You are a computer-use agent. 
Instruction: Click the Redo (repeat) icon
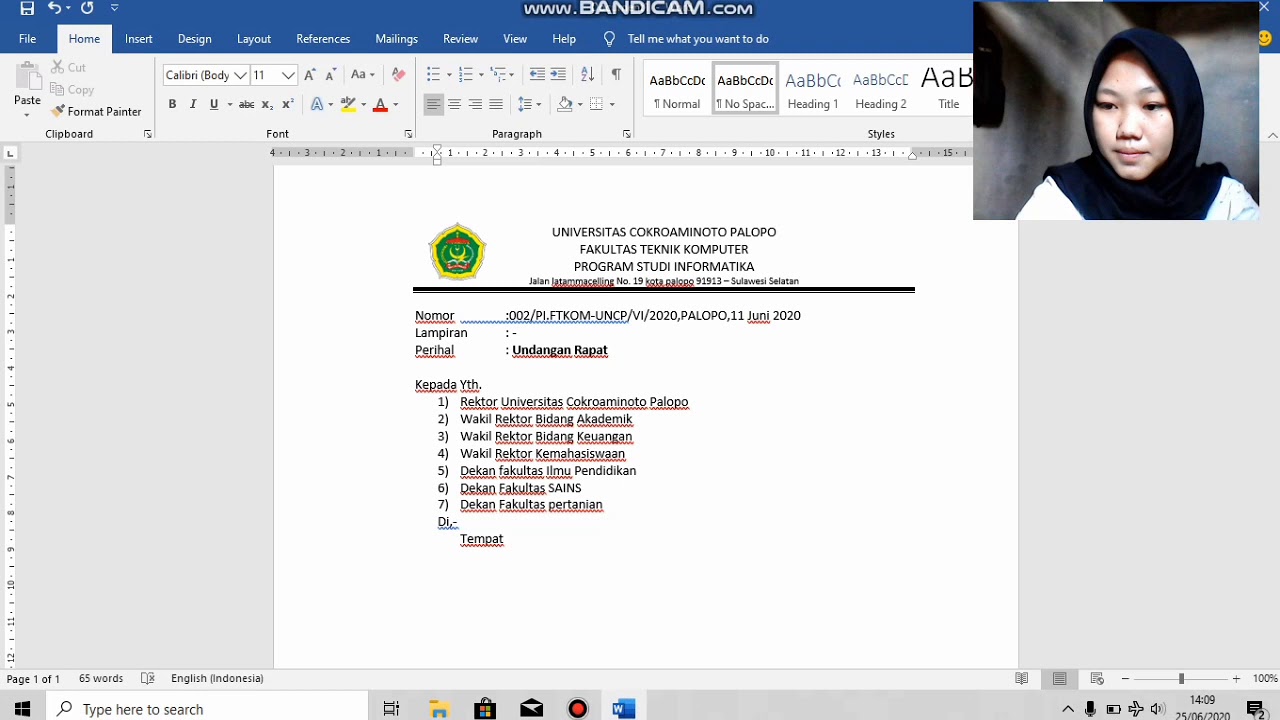(87, 8)
